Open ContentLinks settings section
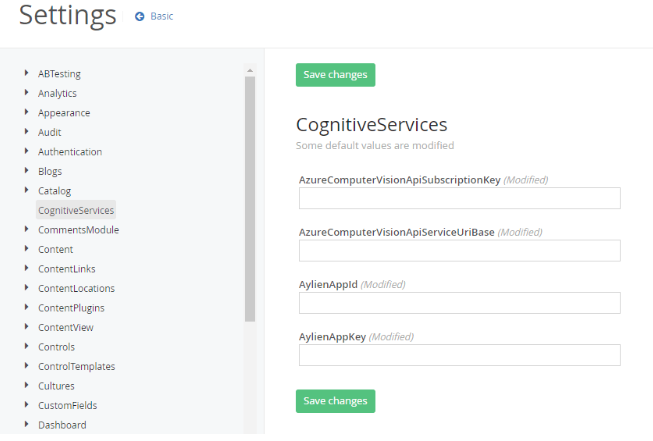 67,269
